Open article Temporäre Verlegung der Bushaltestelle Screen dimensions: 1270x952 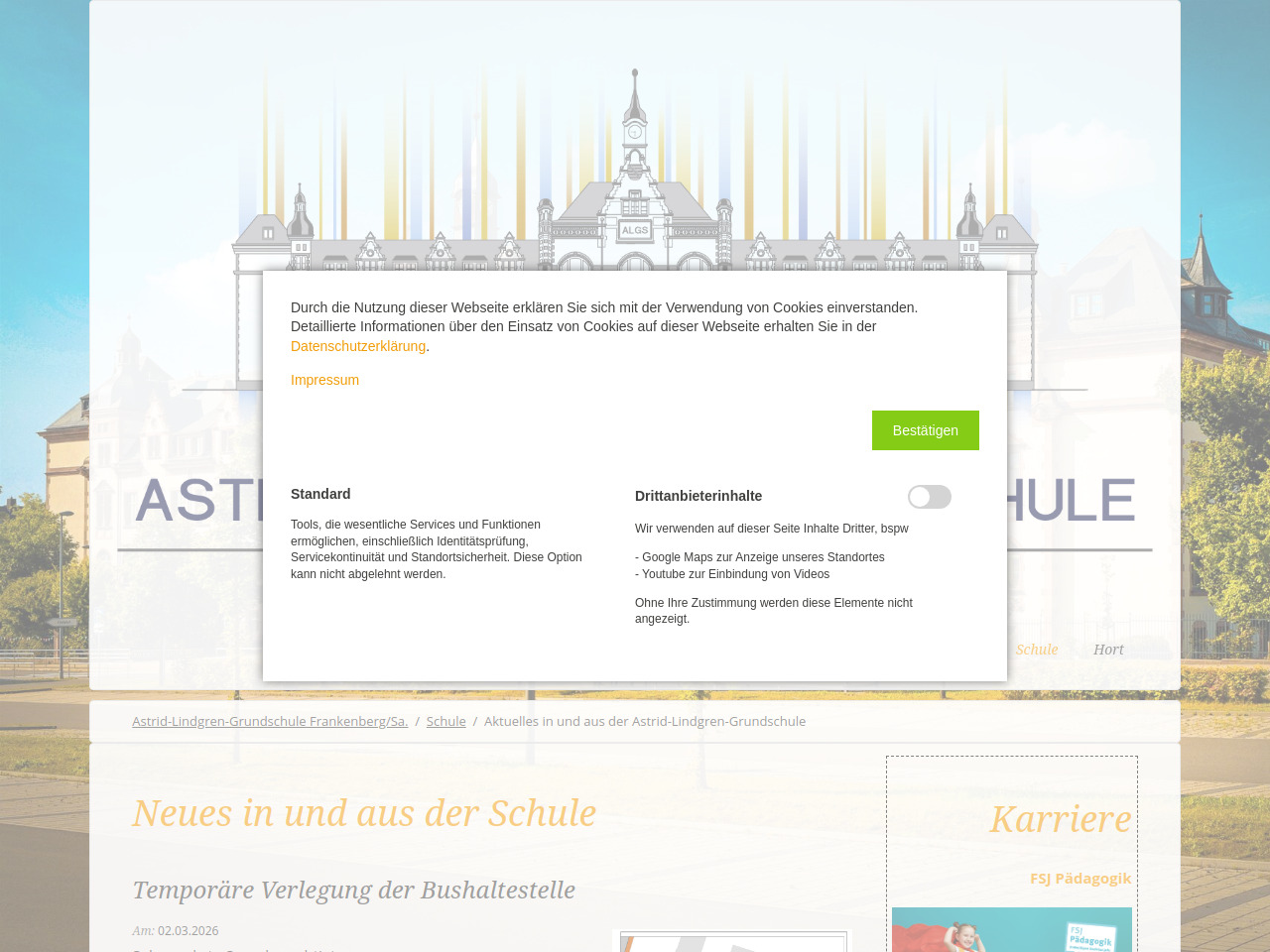coord(353,890)
